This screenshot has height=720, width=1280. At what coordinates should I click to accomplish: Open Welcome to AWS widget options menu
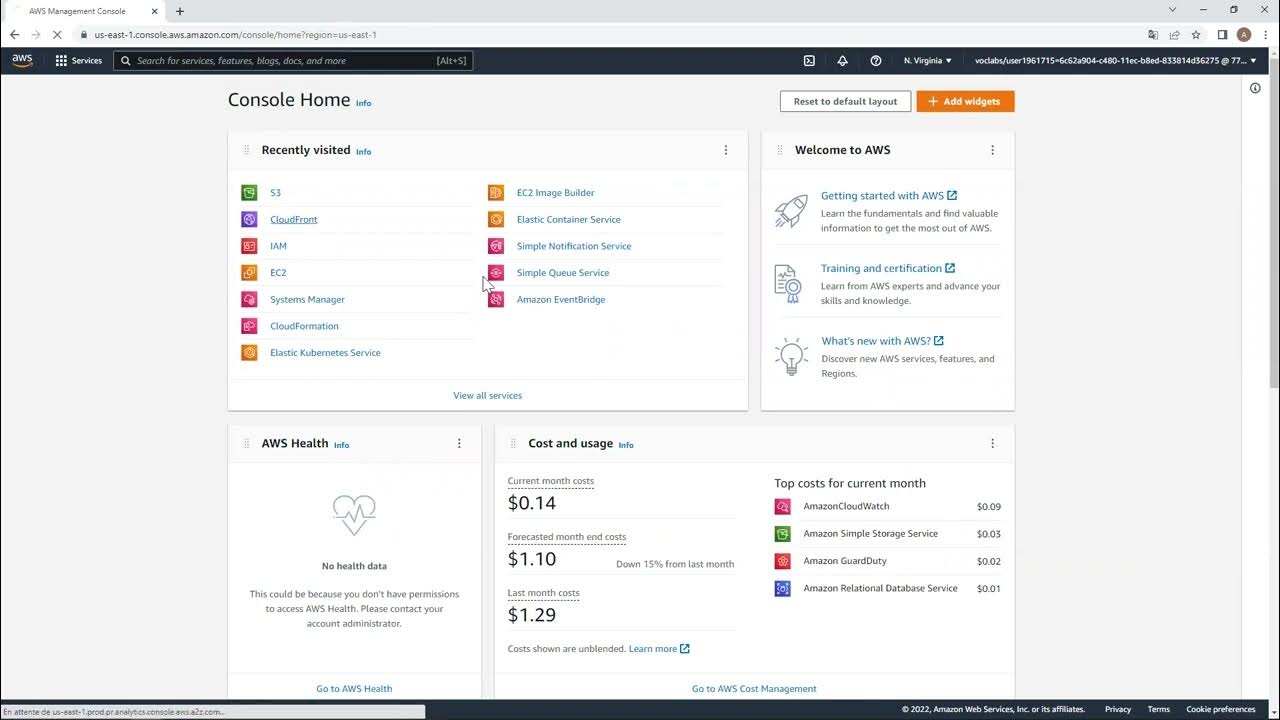point(992,150)
